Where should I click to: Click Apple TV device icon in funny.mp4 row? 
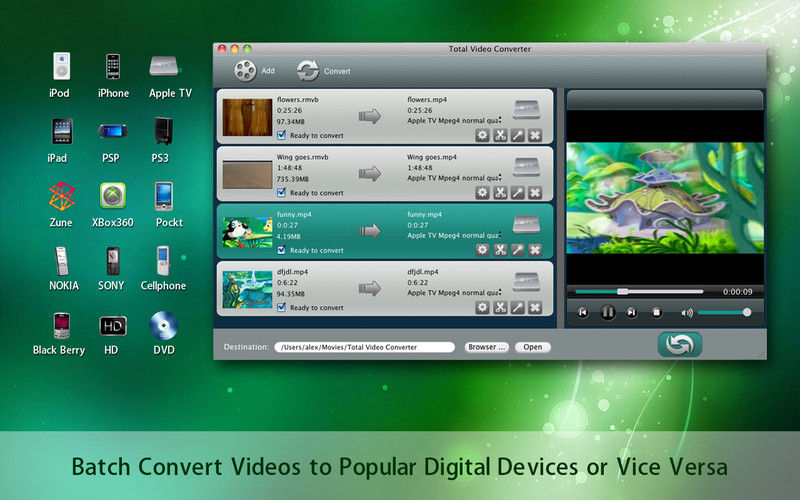[527, 224]
